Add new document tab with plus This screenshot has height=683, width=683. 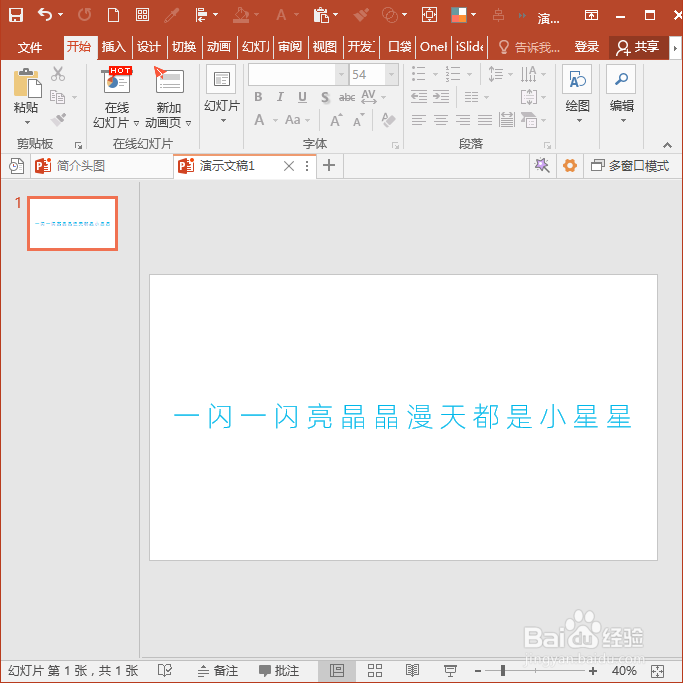click(x=329, y=166)
